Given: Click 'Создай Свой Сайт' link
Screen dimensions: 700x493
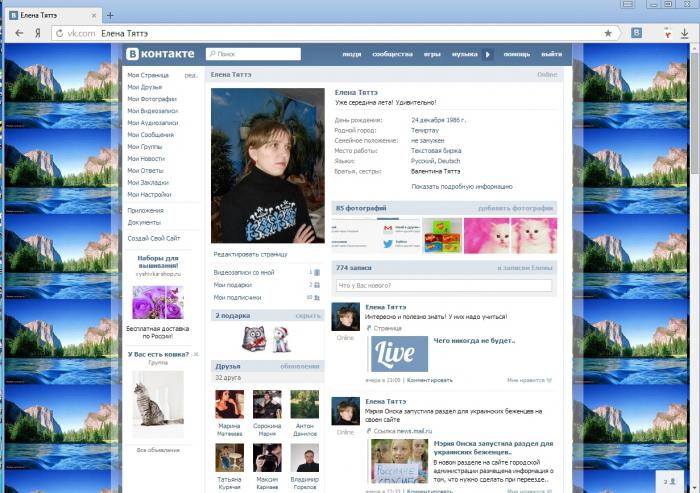Looking at the screenshot, I should 154,238.
